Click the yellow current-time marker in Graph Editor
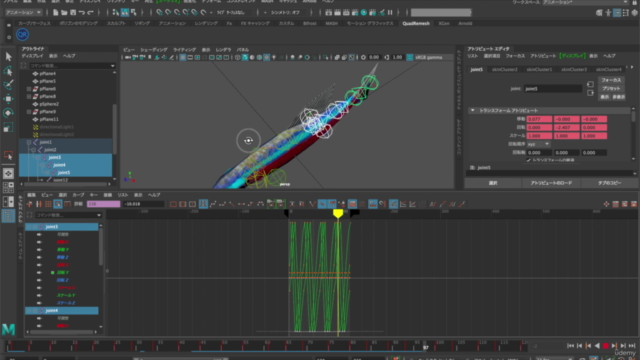This screenshot has height=360, width=640. point(338,213)
